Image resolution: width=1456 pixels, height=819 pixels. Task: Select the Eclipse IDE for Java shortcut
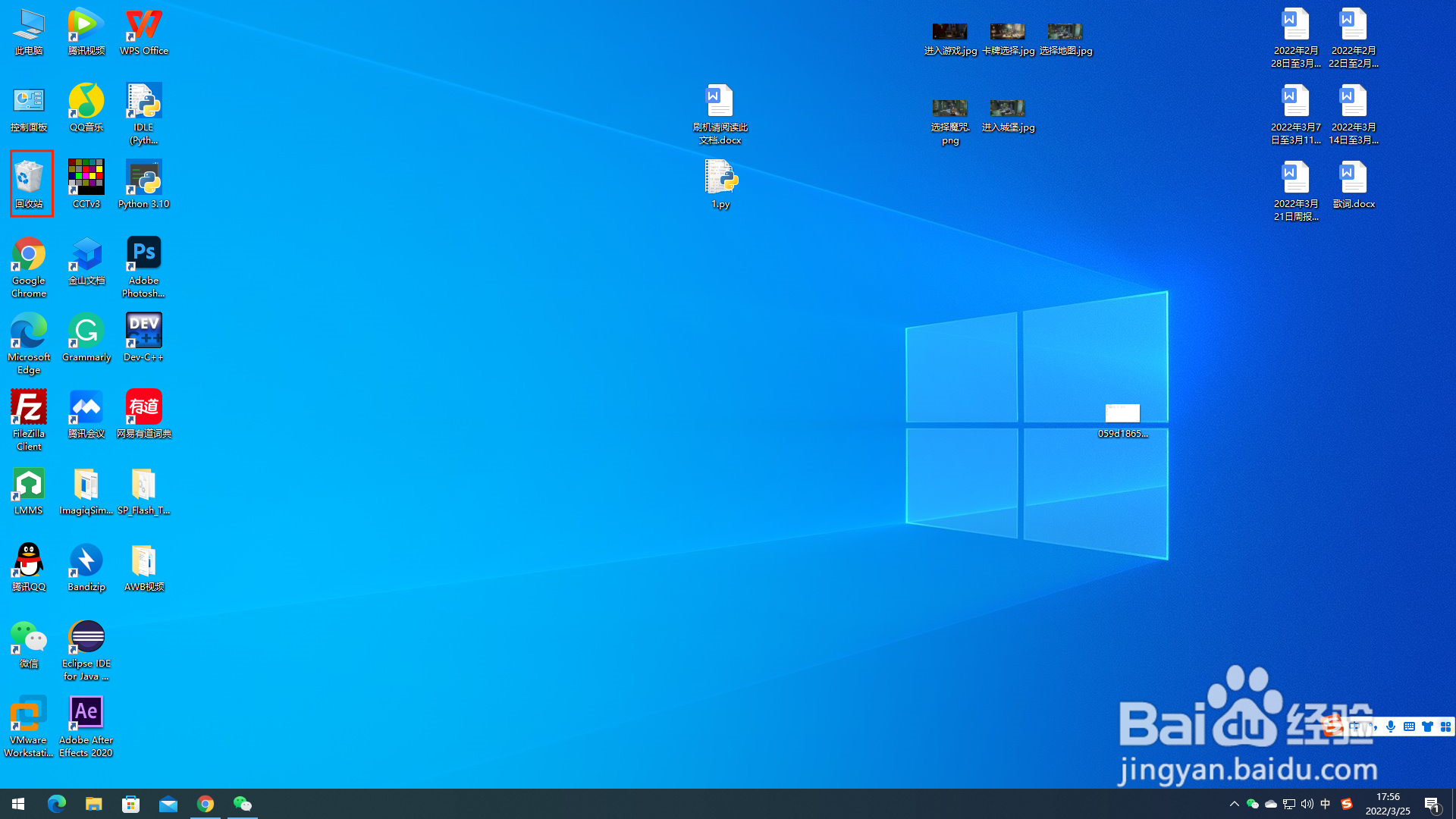tap(86, 651)
